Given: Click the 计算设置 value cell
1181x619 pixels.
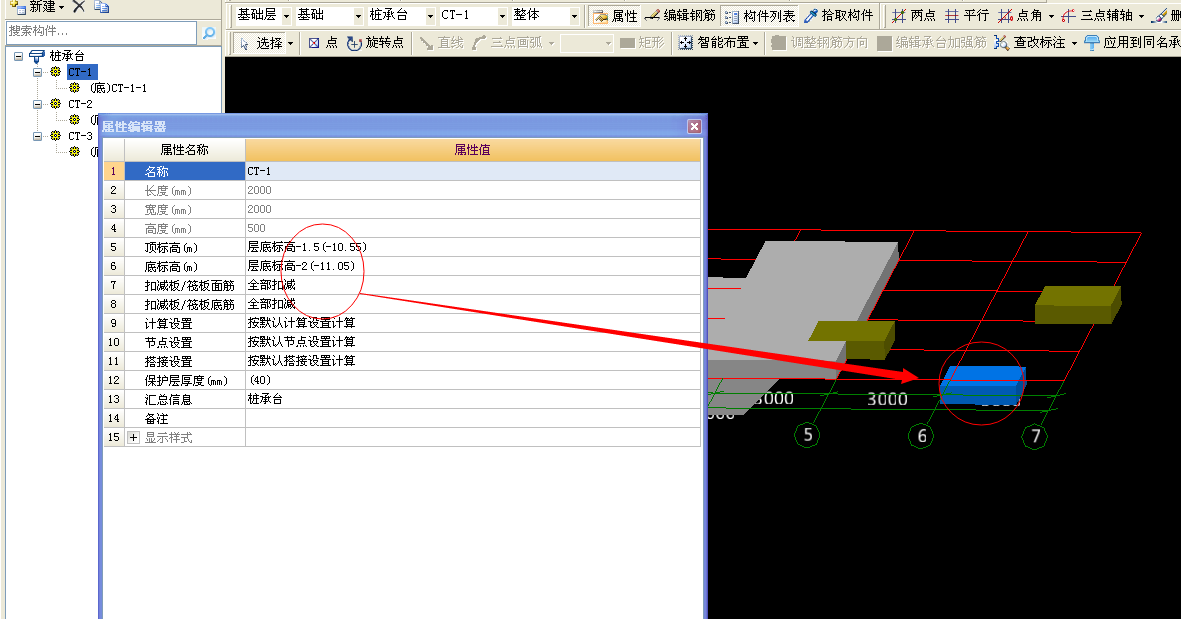Looking at the screenshot, I should [473, 323].
